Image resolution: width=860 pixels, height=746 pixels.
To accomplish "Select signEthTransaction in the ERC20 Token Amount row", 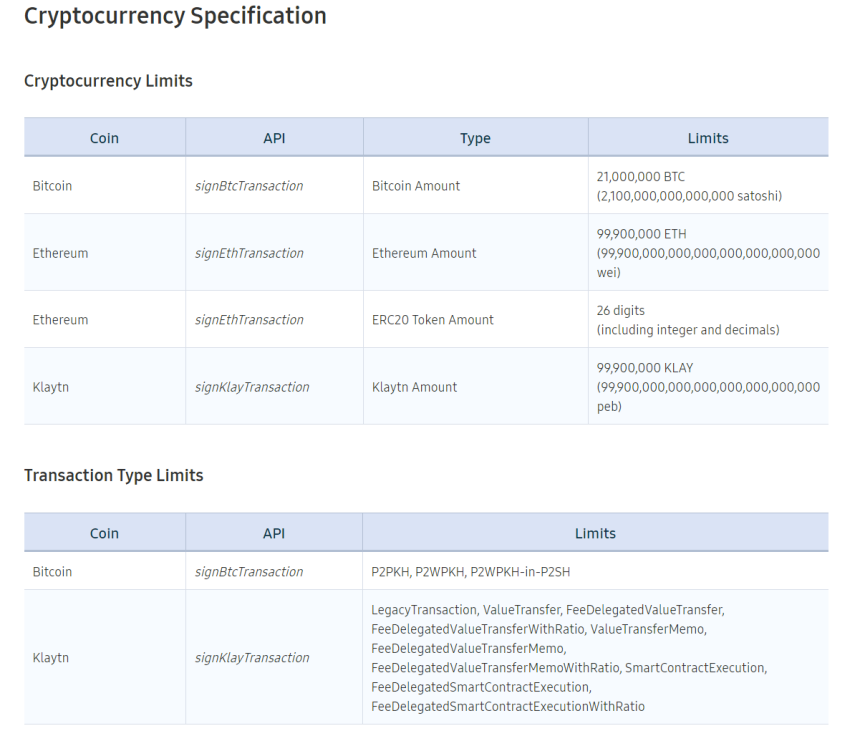I will click(249, 320).
